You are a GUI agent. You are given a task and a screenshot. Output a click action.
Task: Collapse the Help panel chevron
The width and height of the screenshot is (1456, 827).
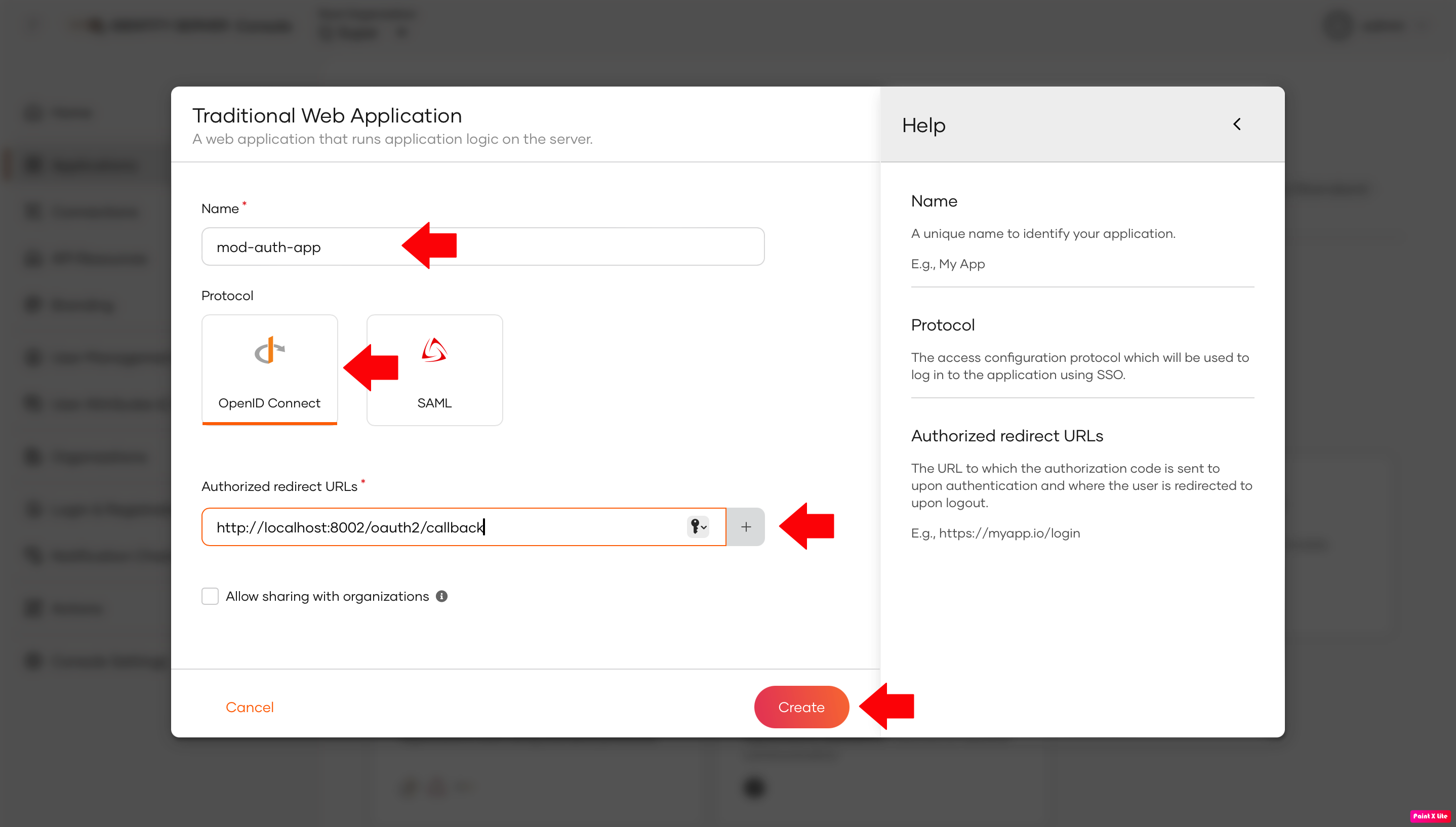point(1237,124)
